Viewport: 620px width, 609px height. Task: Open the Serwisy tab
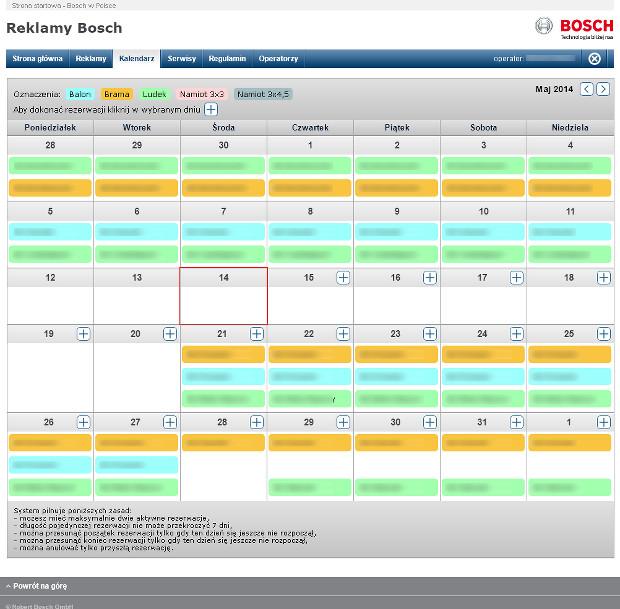click(181, 59)
